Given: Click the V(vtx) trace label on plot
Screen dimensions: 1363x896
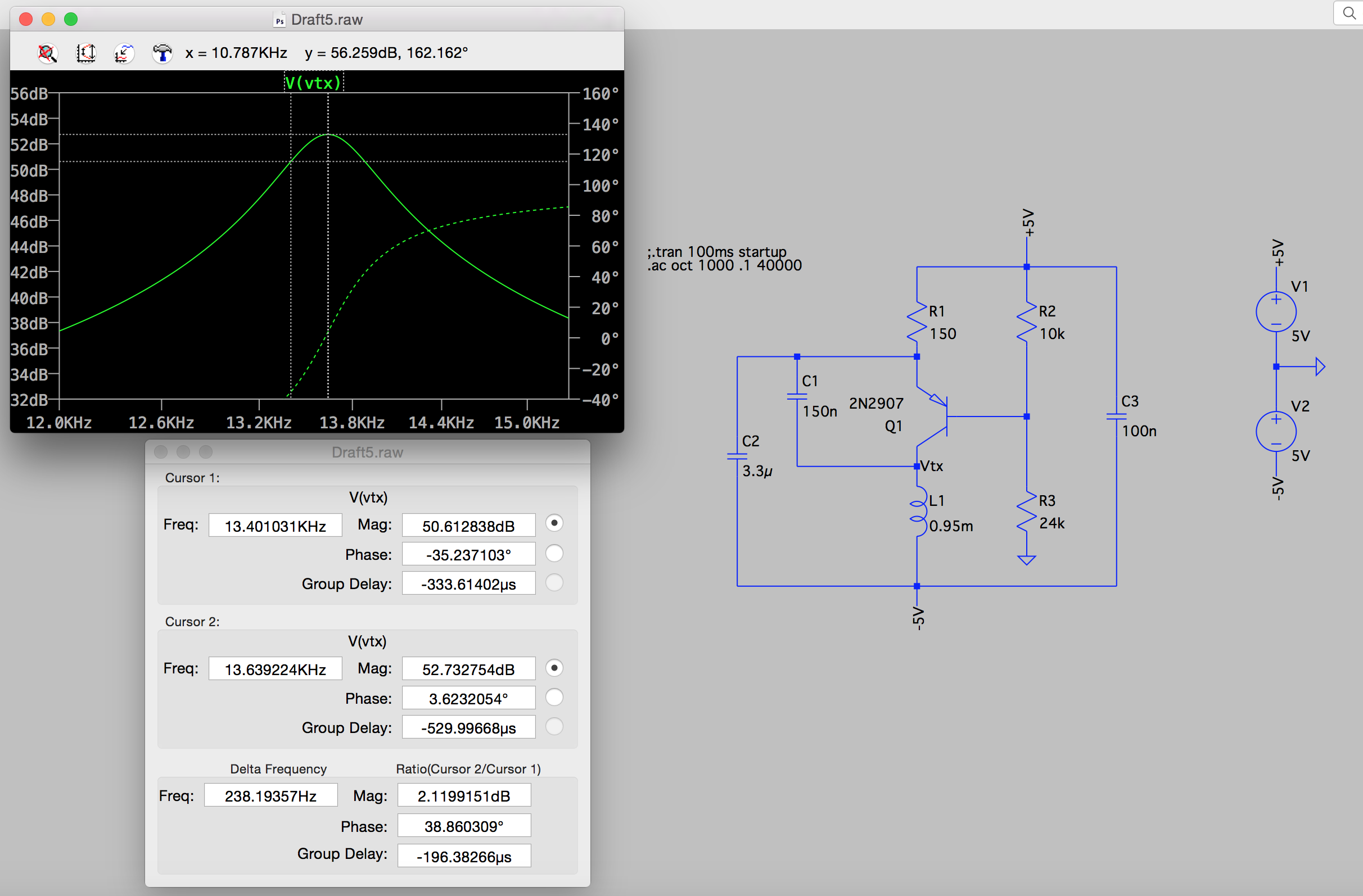Looking at the screenshot, I should [x=313, y=83].
